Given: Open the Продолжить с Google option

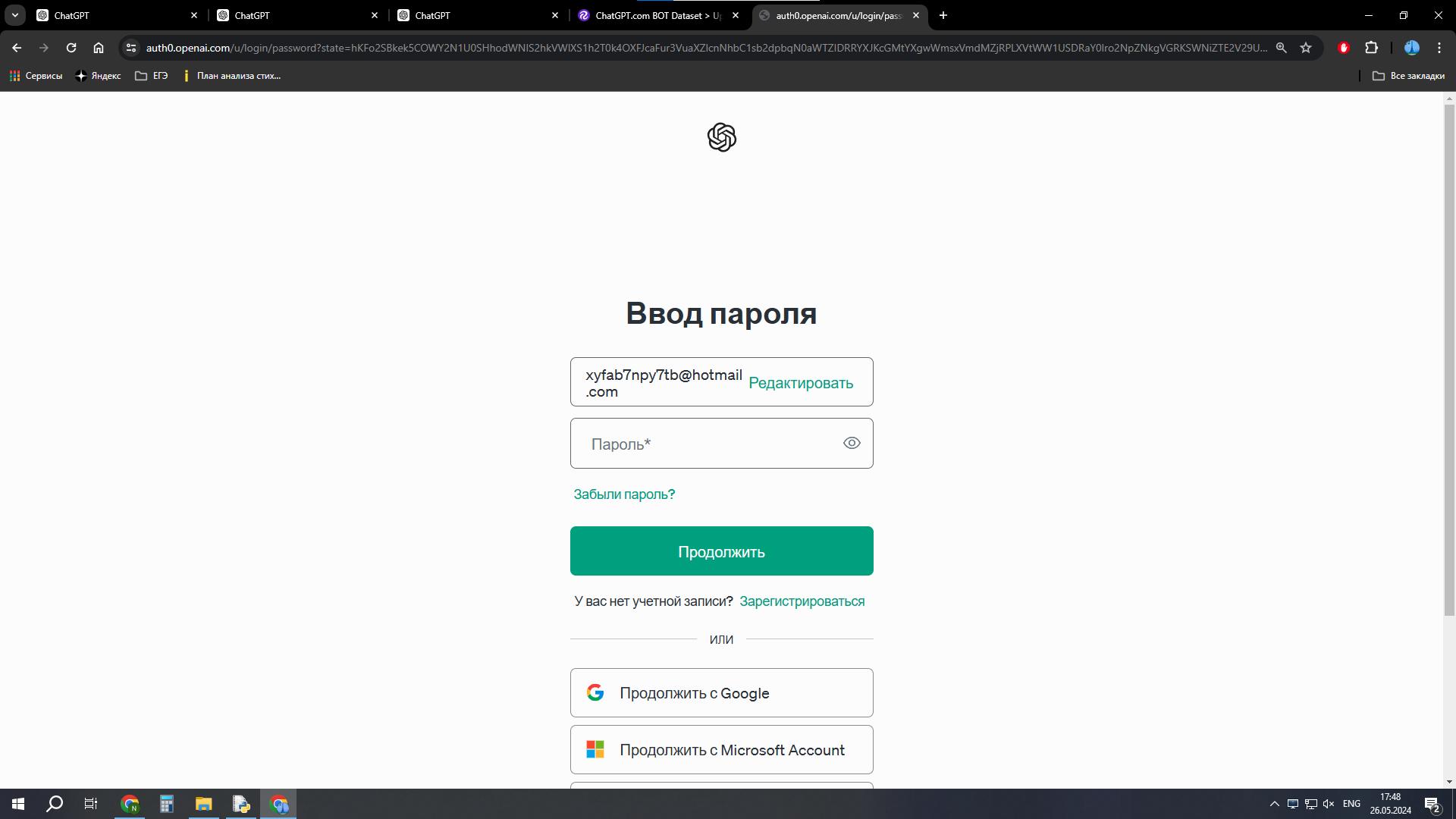Looking at the screenshot, I should (x=722, y=692).
